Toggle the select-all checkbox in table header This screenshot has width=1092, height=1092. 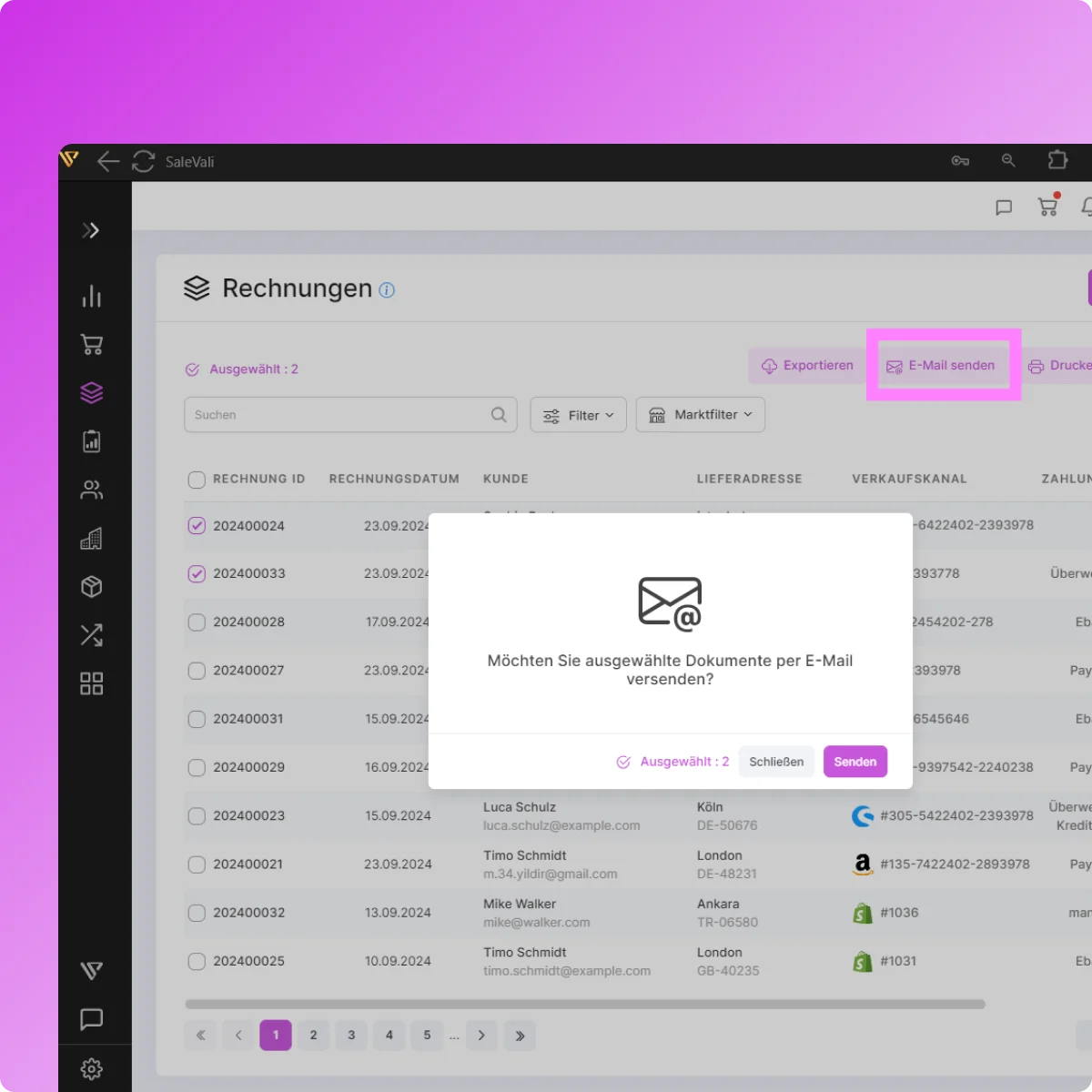click(197, 480)
